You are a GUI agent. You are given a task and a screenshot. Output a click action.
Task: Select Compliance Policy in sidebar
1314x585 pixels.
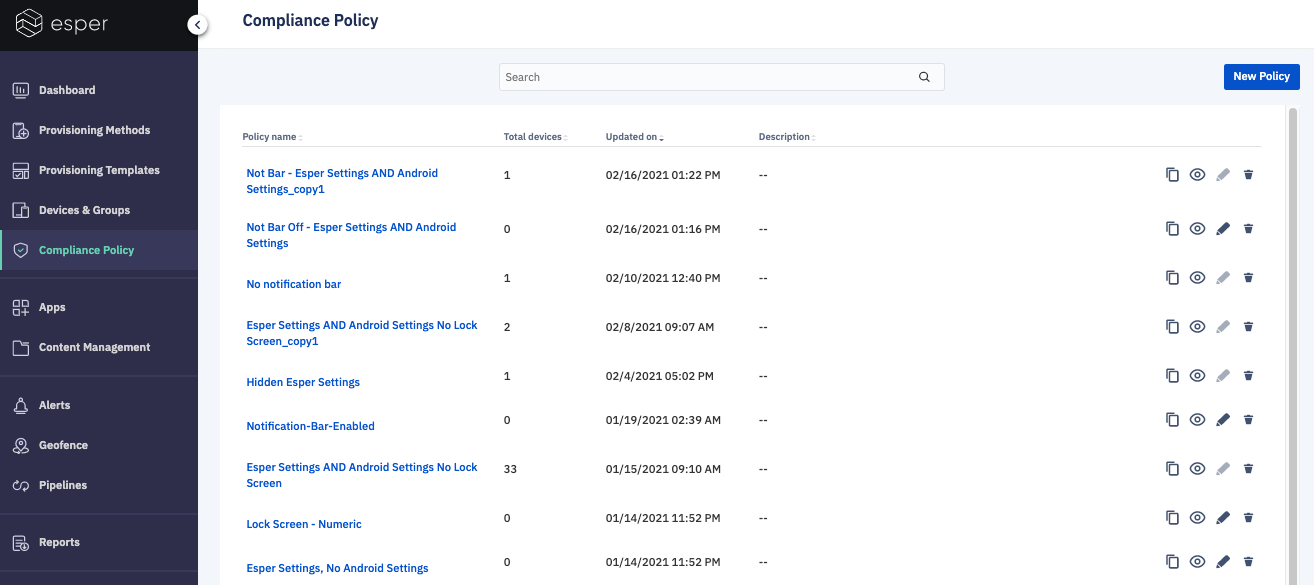pyautogui.click(x=99, y=250)
